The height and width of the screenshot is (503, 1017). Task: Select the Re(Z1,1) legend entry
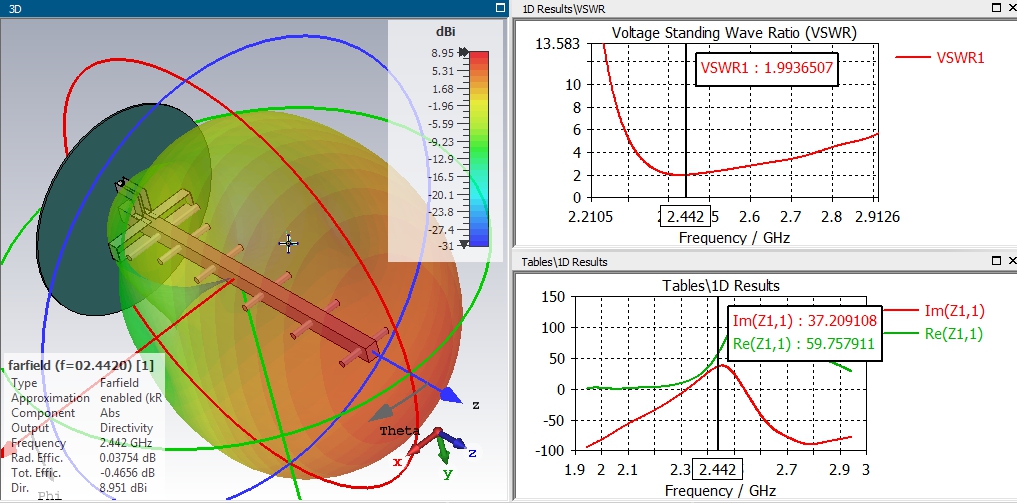pos(935,334)
